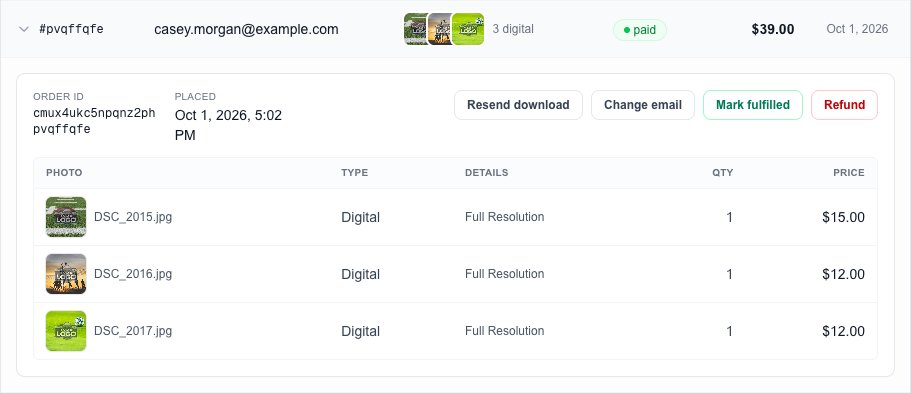Mark the order as fulfilled
The width and height of the screenshot is (911, 393).
[x=753, y=105]
